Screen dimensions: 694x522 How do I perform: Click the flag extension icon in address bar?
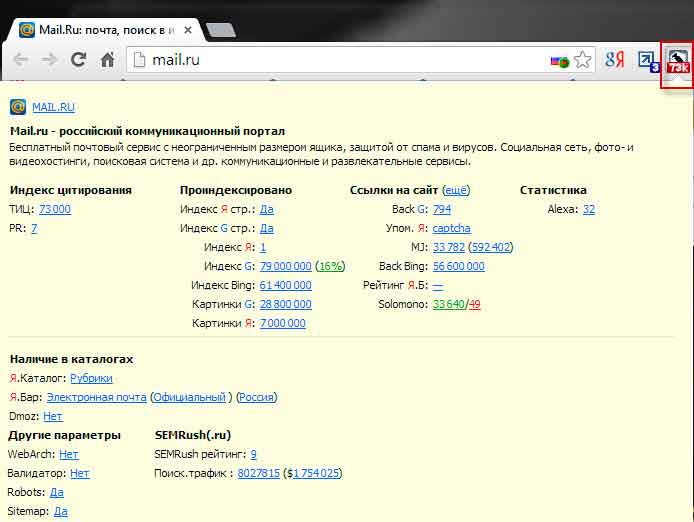[x=559, y=62]
